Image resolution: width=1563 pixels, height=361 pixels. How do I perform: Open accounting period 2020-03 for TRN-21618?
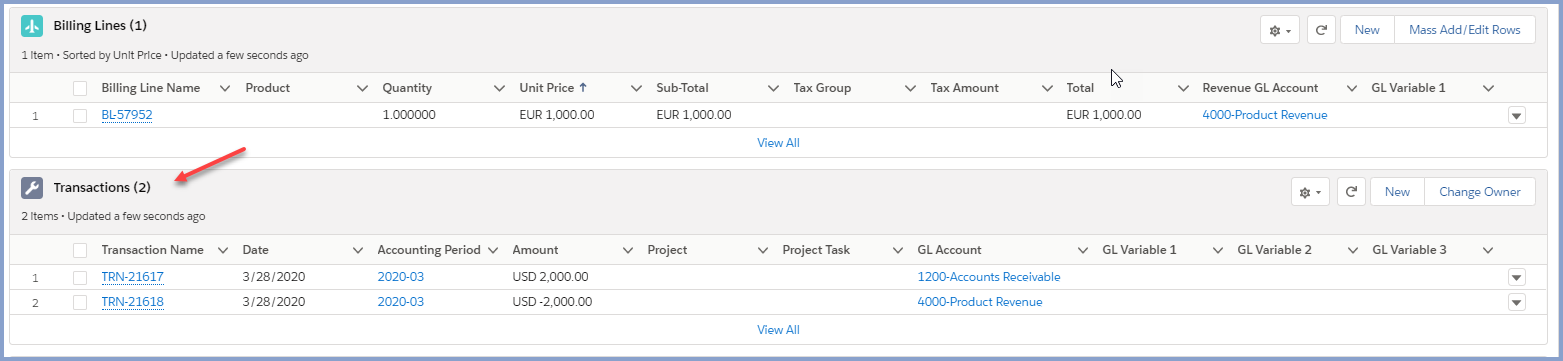pos(401,302)
